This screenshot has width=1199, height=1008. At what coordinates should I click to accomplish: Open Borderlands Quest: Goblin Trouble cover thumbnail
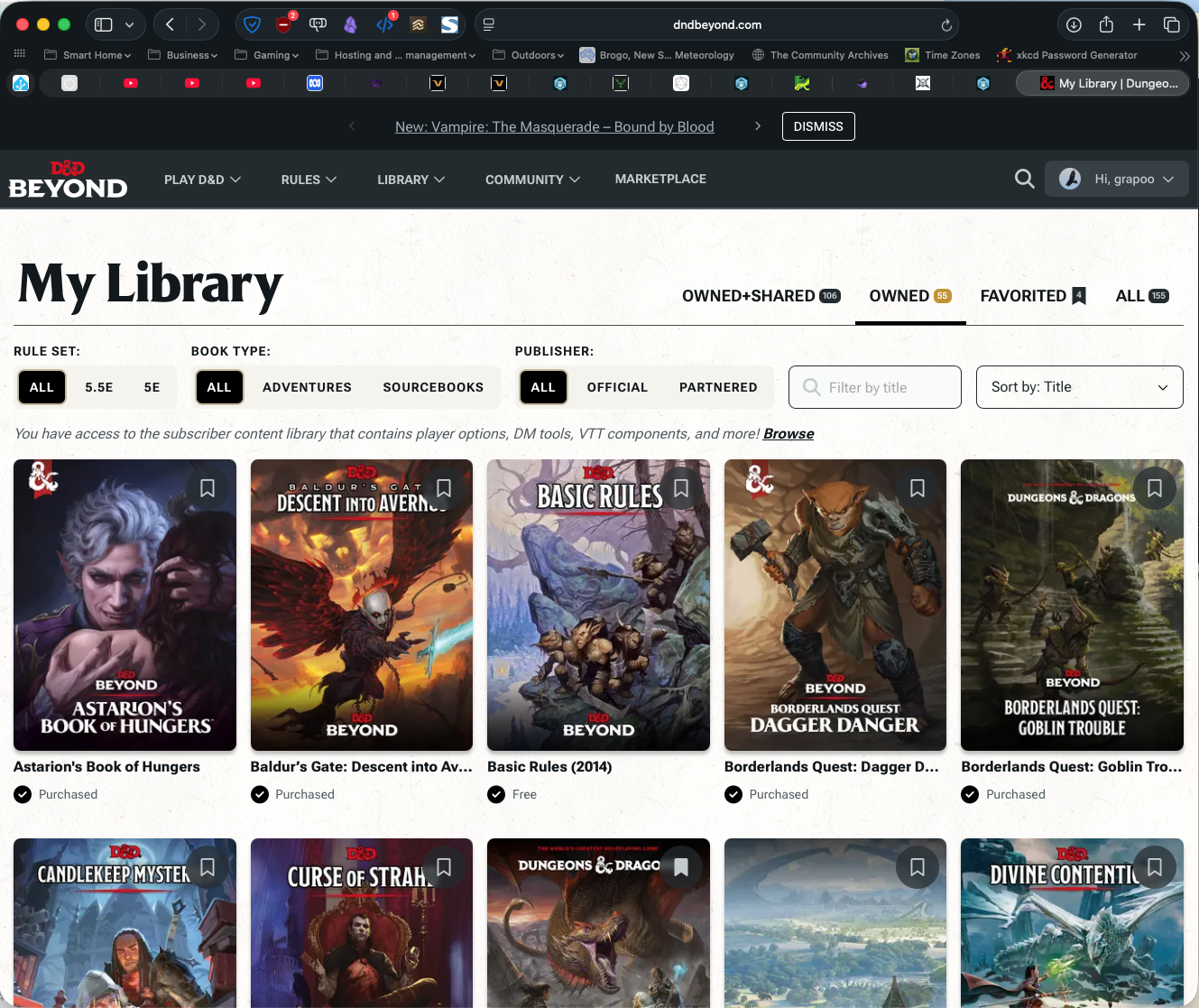click(1072, 605)
